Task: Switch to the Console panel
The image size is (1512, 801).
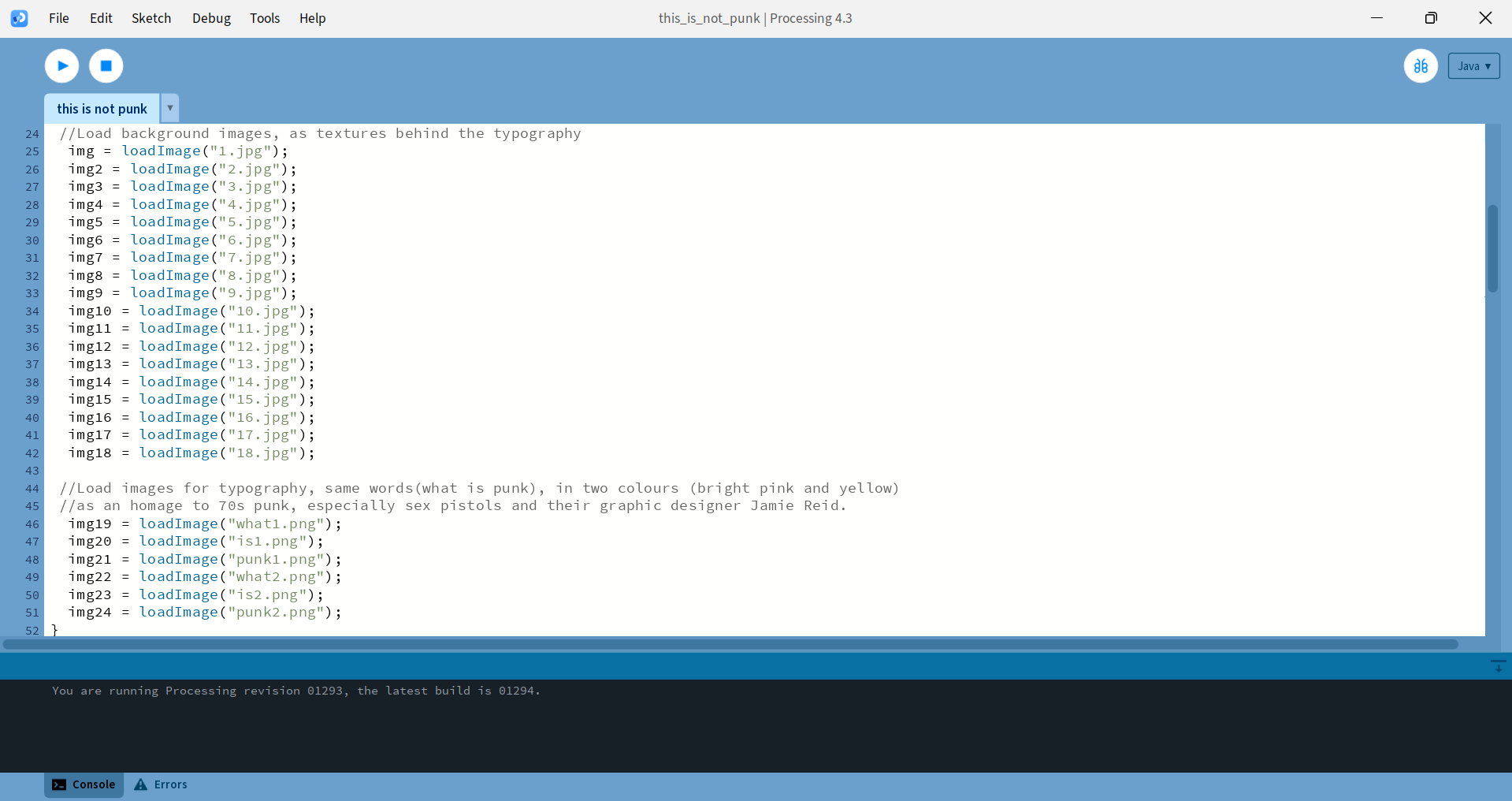Action: [x=84, y=784]
